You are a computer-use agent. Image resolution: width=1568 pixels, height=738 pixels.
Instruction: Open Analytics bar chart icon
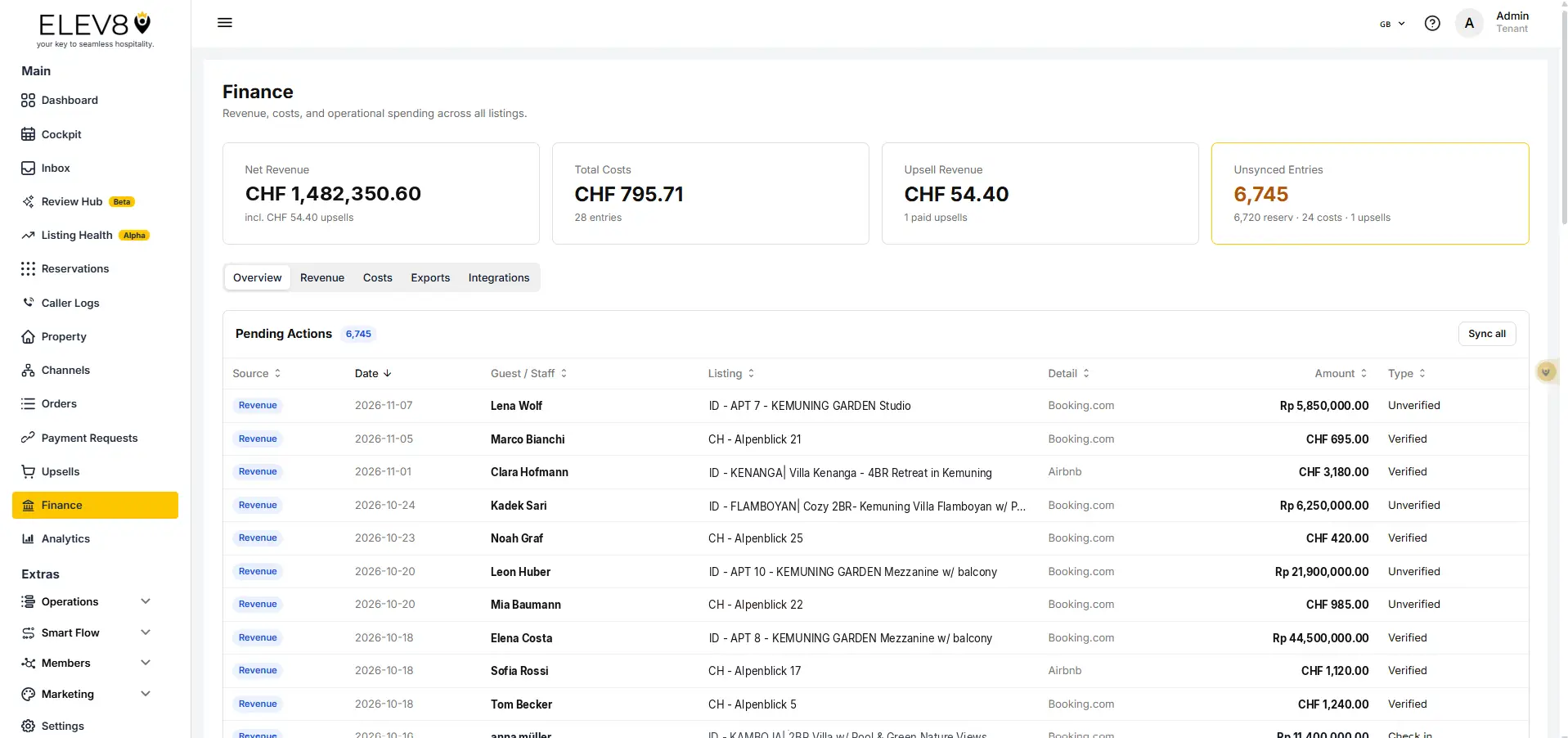tap(28, 538)
